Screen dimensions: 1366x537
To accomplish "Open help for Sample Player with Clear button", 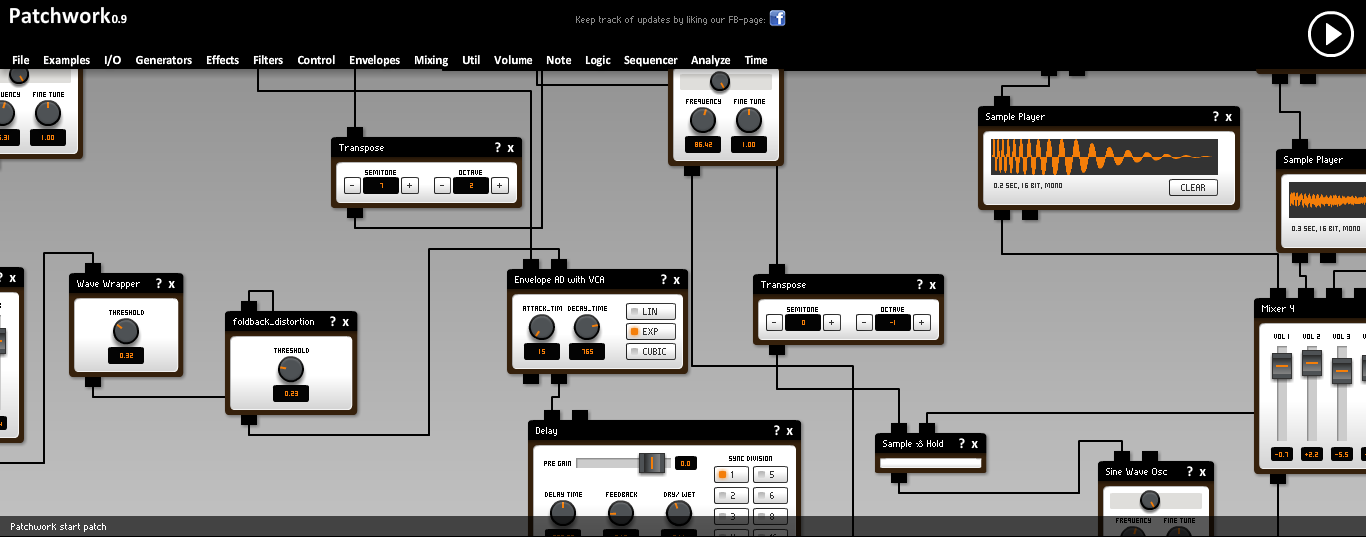I will pos(1216,117).
